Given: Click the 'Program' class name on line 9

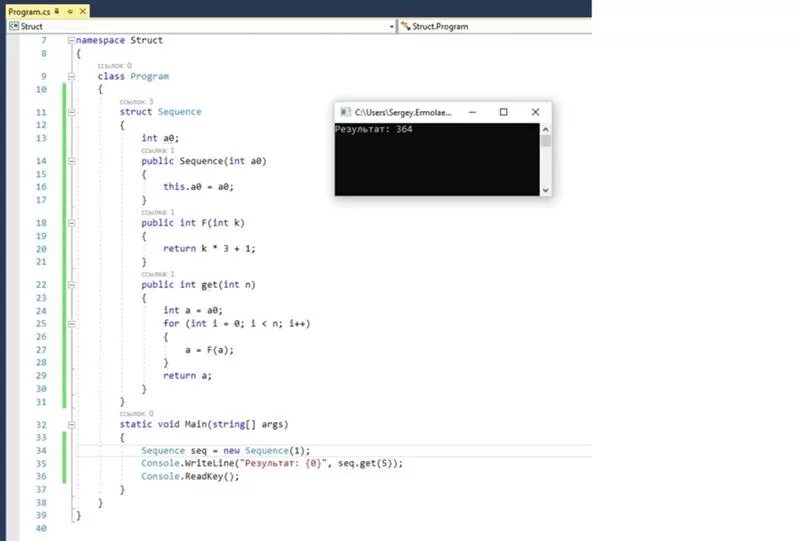Looking at the screenshot, I should click(x=149, y=77).
